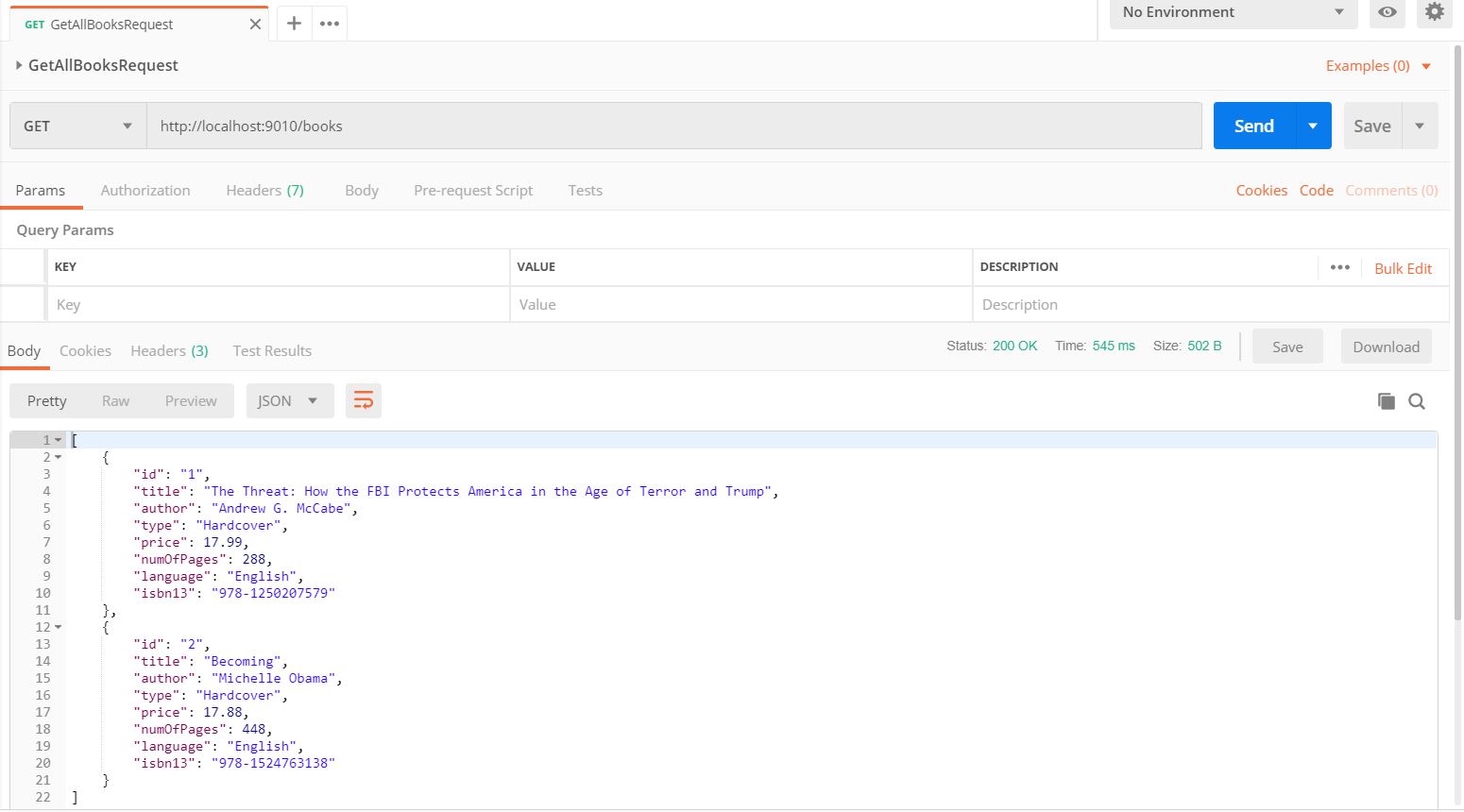
Task: Open the JSON format dropdown
Action: [x=289, y=401]
